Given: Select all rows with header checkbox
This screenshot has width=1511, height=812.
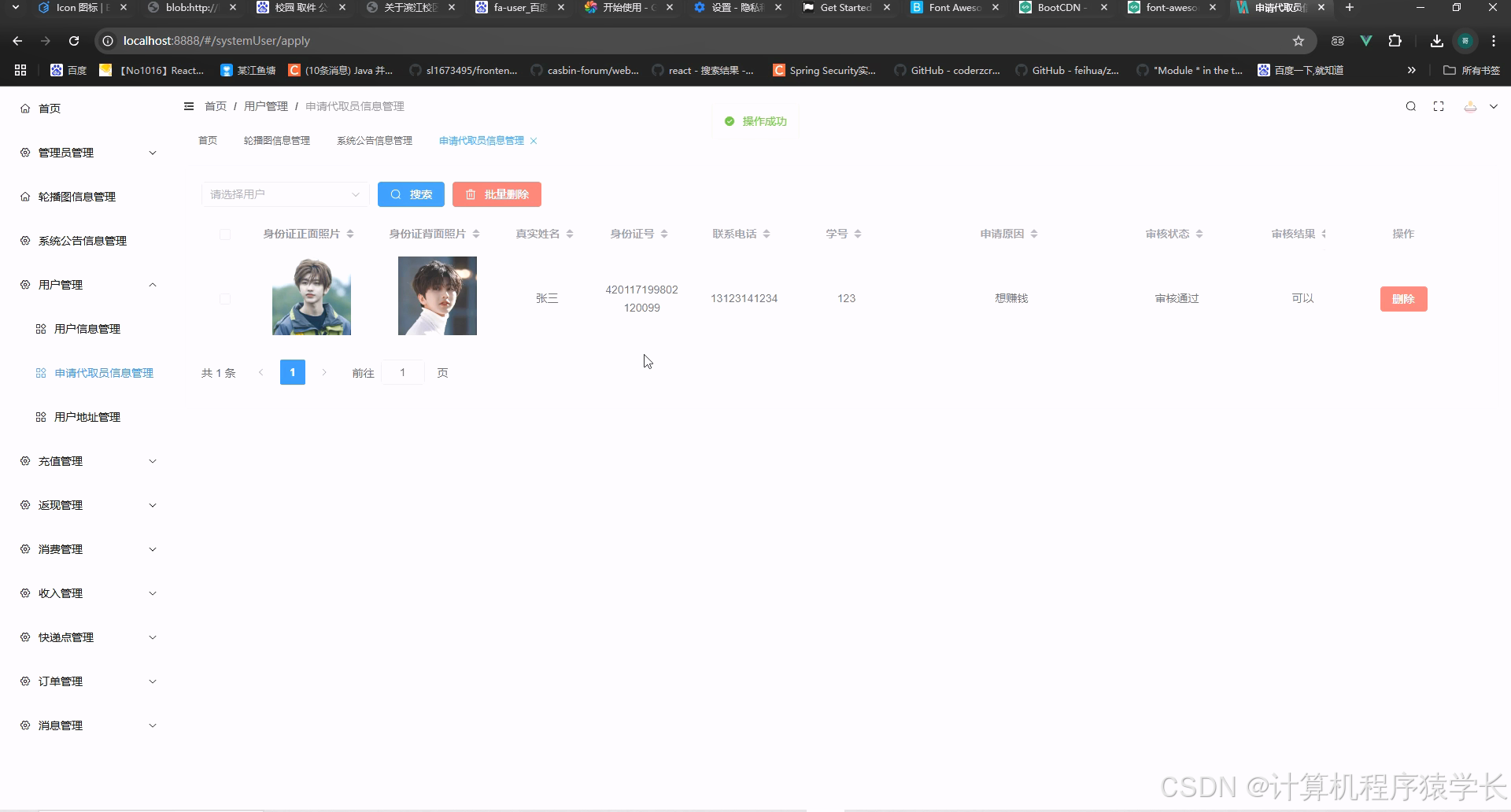Looking at the screenshot, I should point(225,234).
